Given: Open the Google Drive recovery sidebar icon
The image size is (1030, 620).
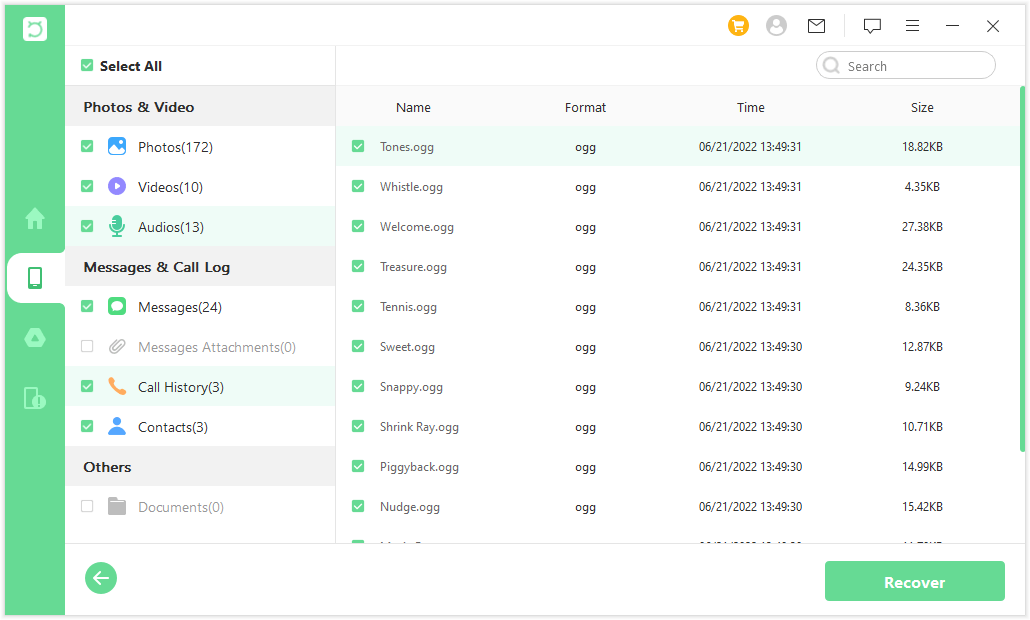Looking at the screenshot, I should [x=35, y=338].
